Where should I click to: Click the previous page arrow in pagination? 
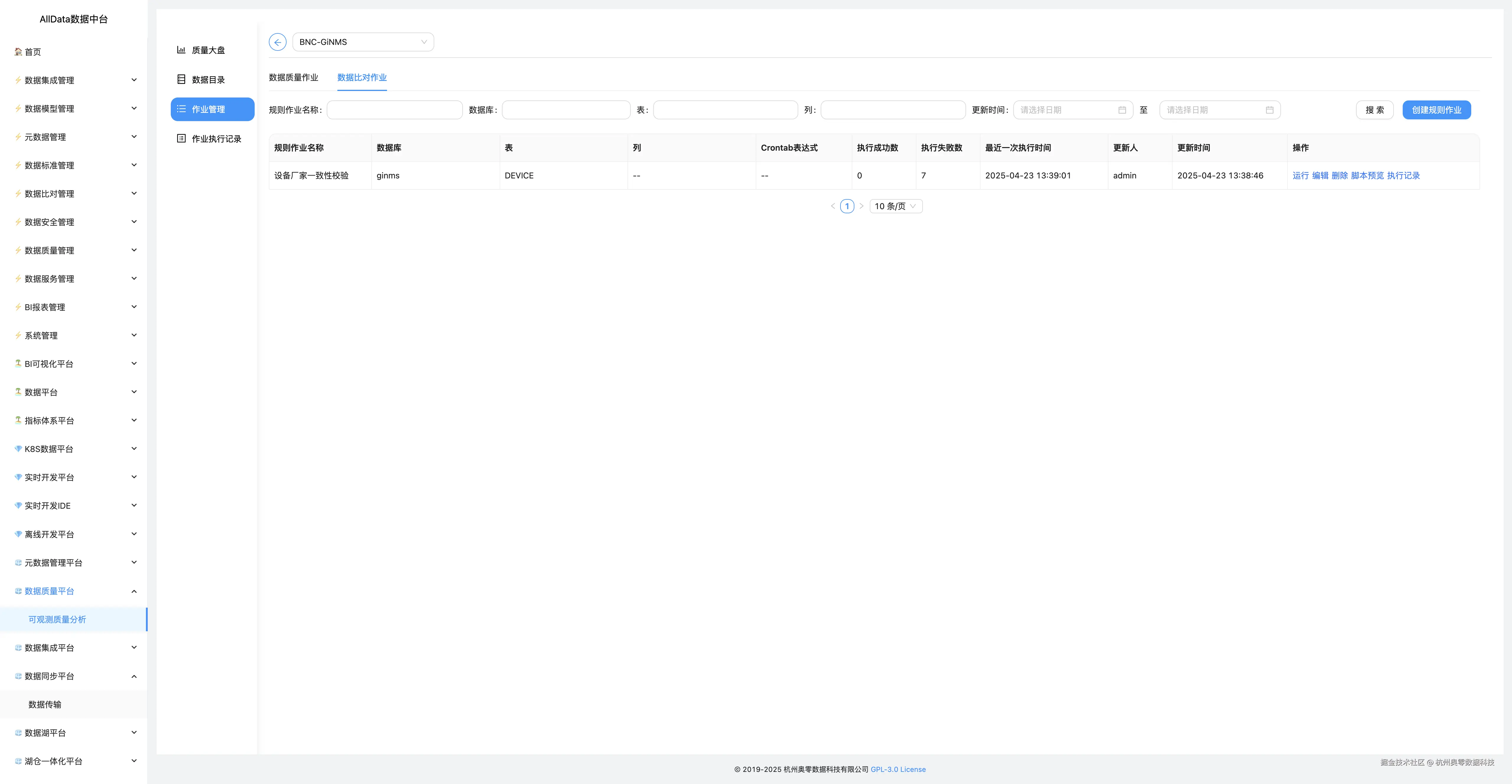832,206
